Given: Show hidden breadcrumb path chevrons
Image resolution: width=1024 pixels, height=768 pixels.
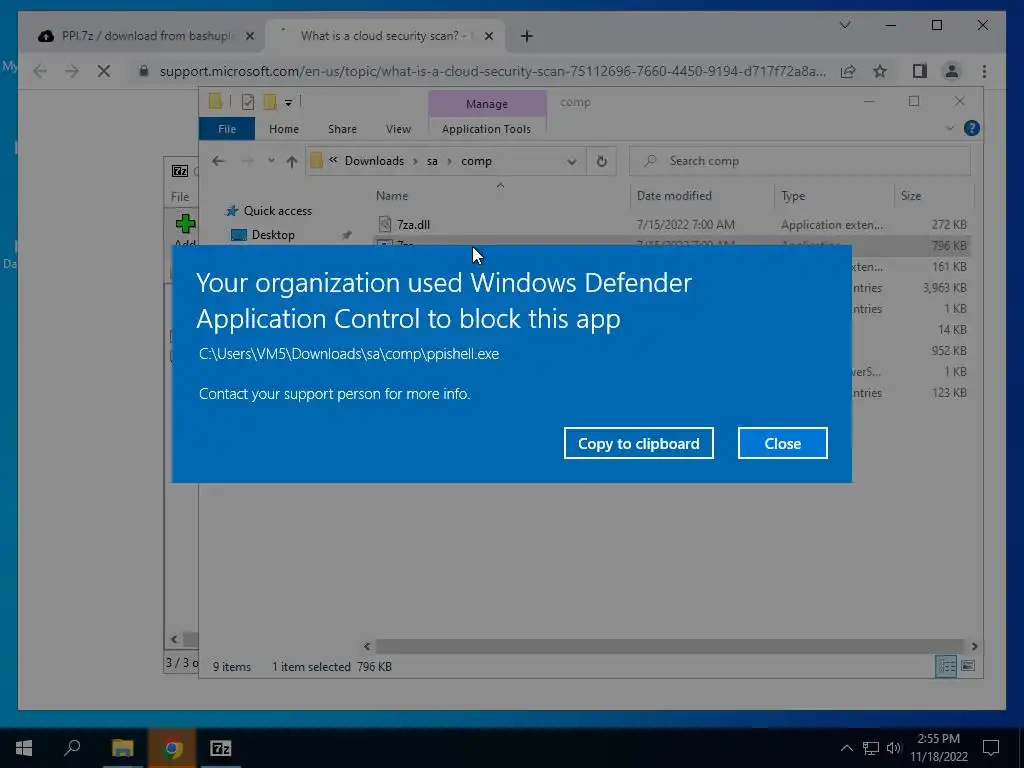Looking at the screenshot, I should (x=333, y=160).
